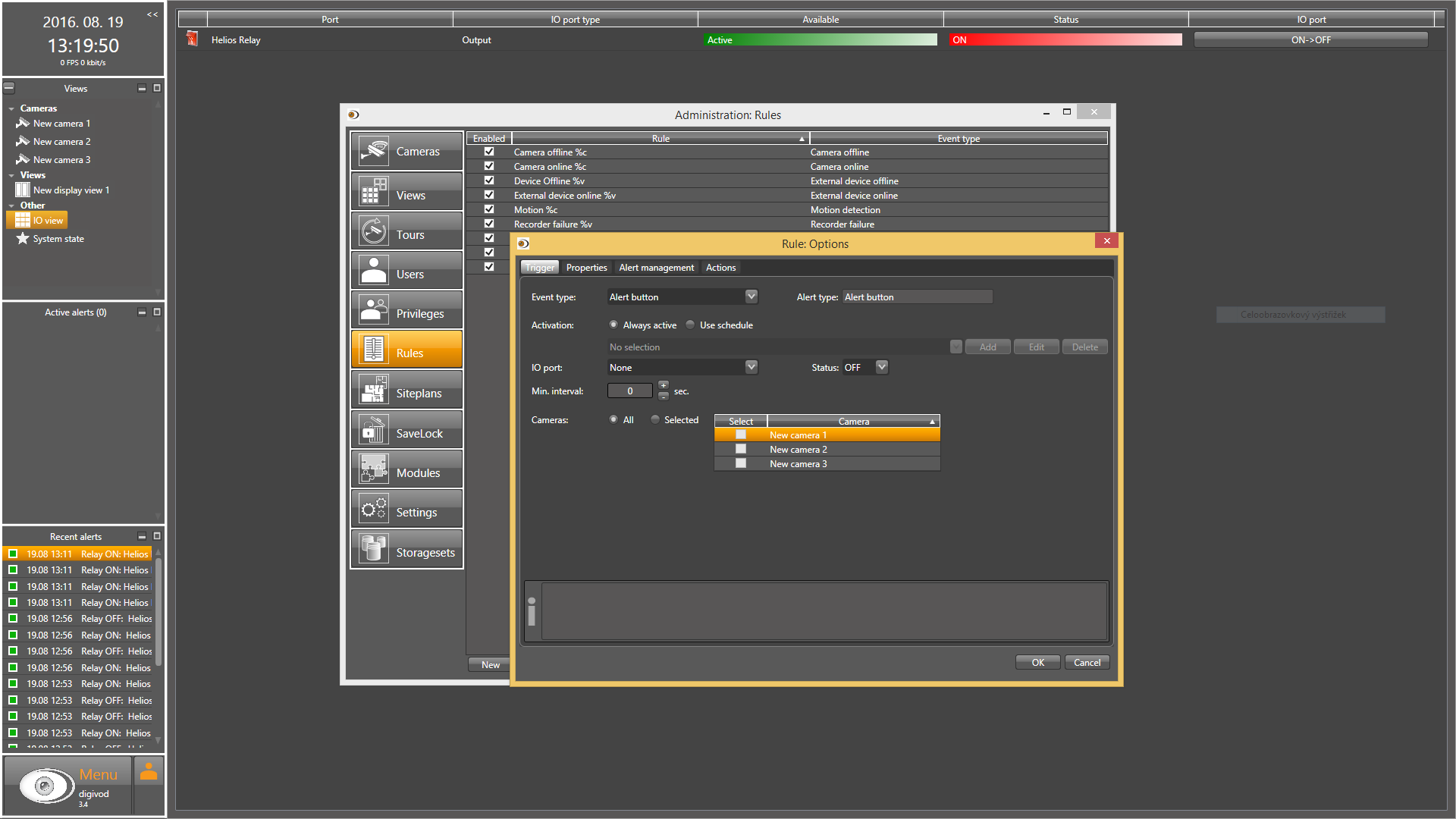The image size is (1456, 819).
Task: Click the user icon next to Menu
Action: pyautogui.click(x=149, y=772)
